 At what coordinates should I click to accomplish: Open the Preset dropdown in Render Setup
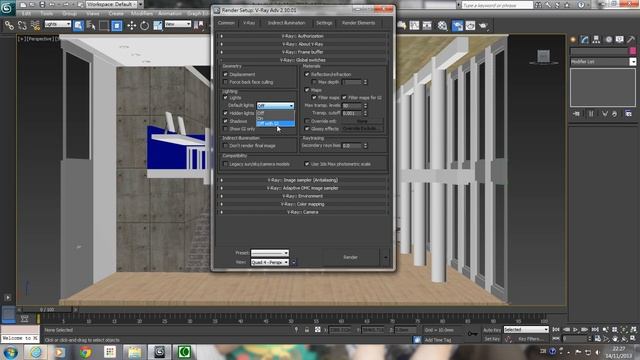[x=269, y=253]
